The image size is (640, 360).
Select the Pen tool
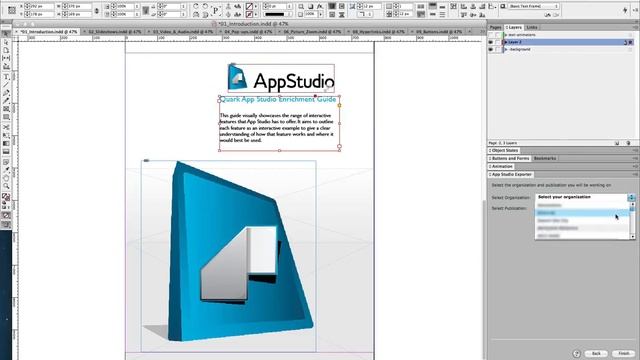[x=6, y=93]
